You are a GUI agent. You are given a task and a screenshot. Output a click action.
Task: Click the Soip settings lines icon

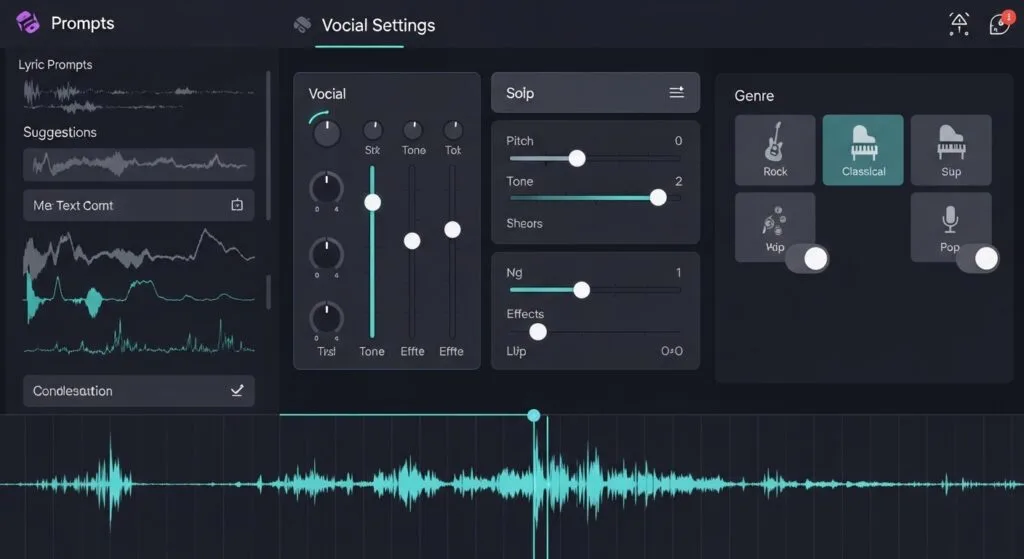(x=677, y=92)
